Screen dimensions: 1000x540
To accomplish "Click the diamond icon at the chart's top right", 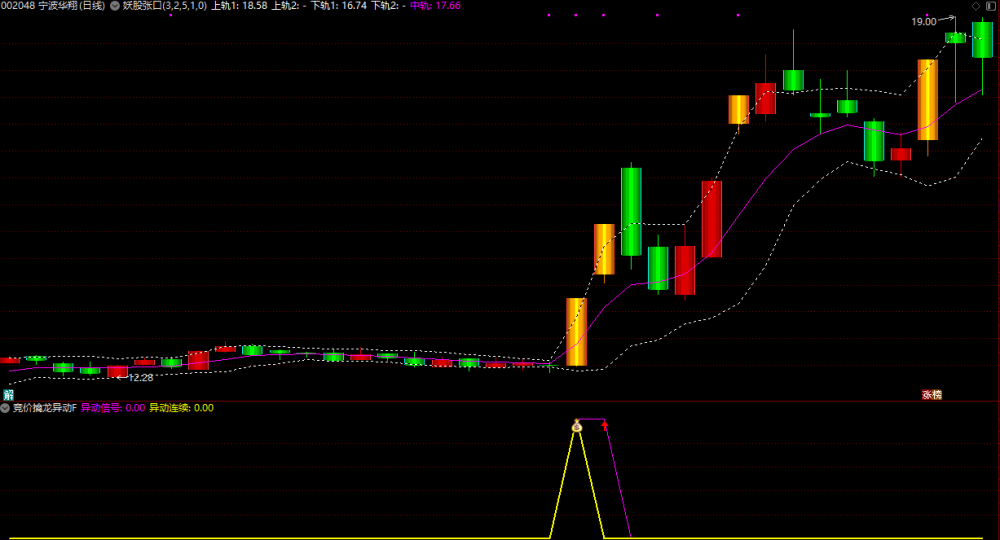I will (976, 6).
